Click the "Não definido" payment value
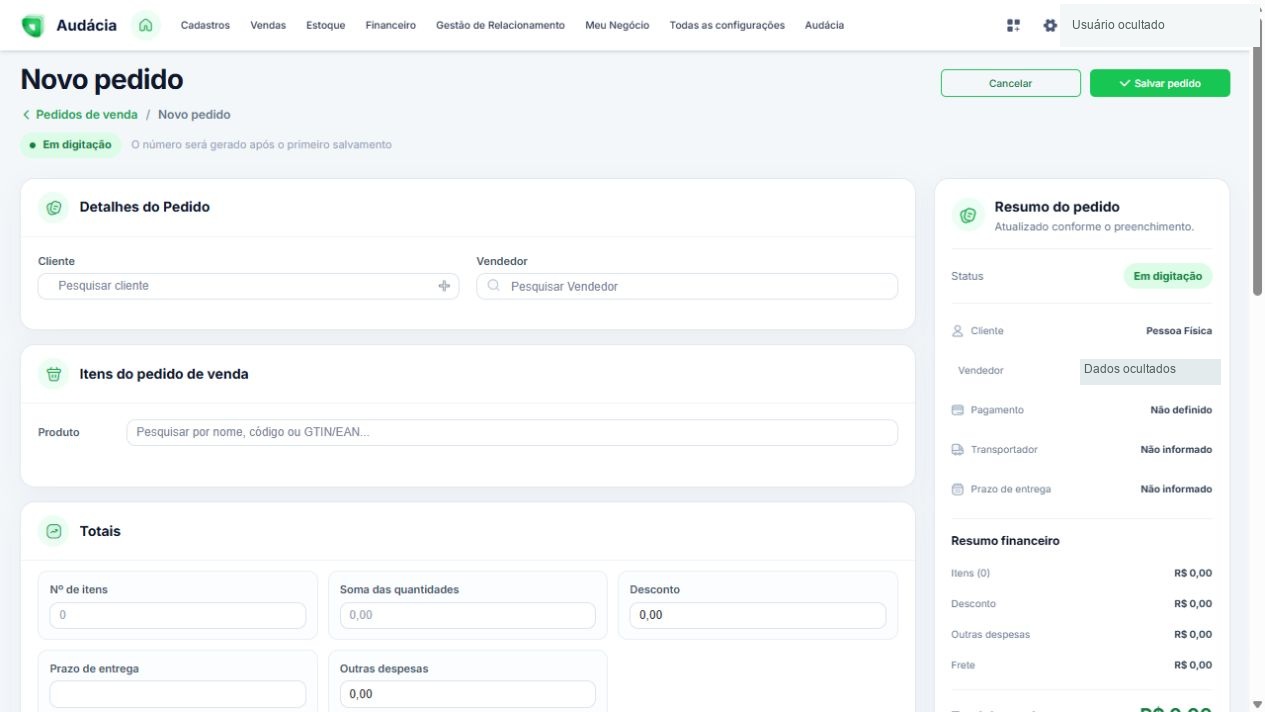 (1181, 410)
